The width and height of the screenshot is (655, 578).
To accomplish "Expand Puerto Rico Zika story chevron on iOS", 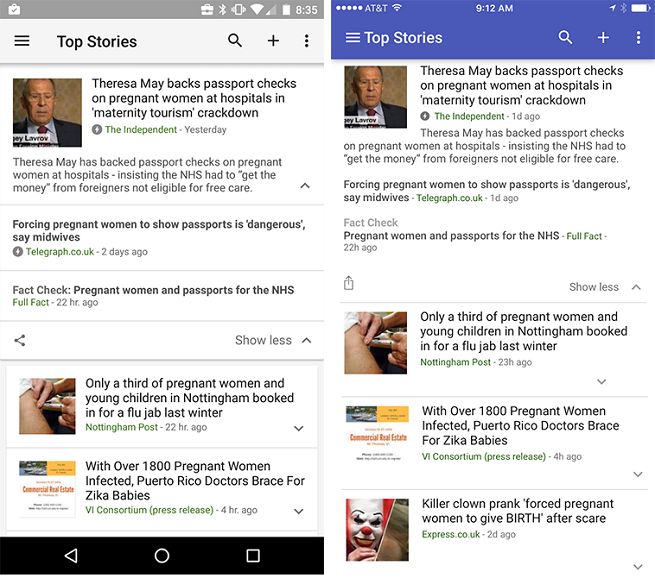I will pos(638,474).
